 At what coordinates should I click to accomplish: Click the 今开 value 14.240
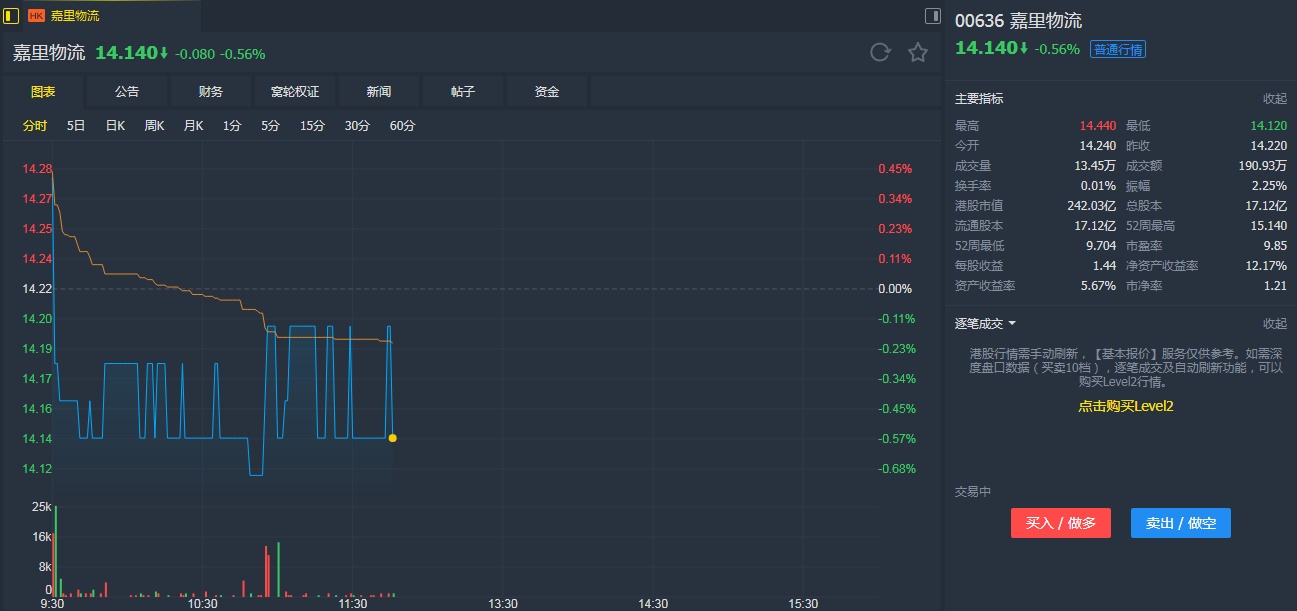pyautogui.click(x=1097, y=146)
